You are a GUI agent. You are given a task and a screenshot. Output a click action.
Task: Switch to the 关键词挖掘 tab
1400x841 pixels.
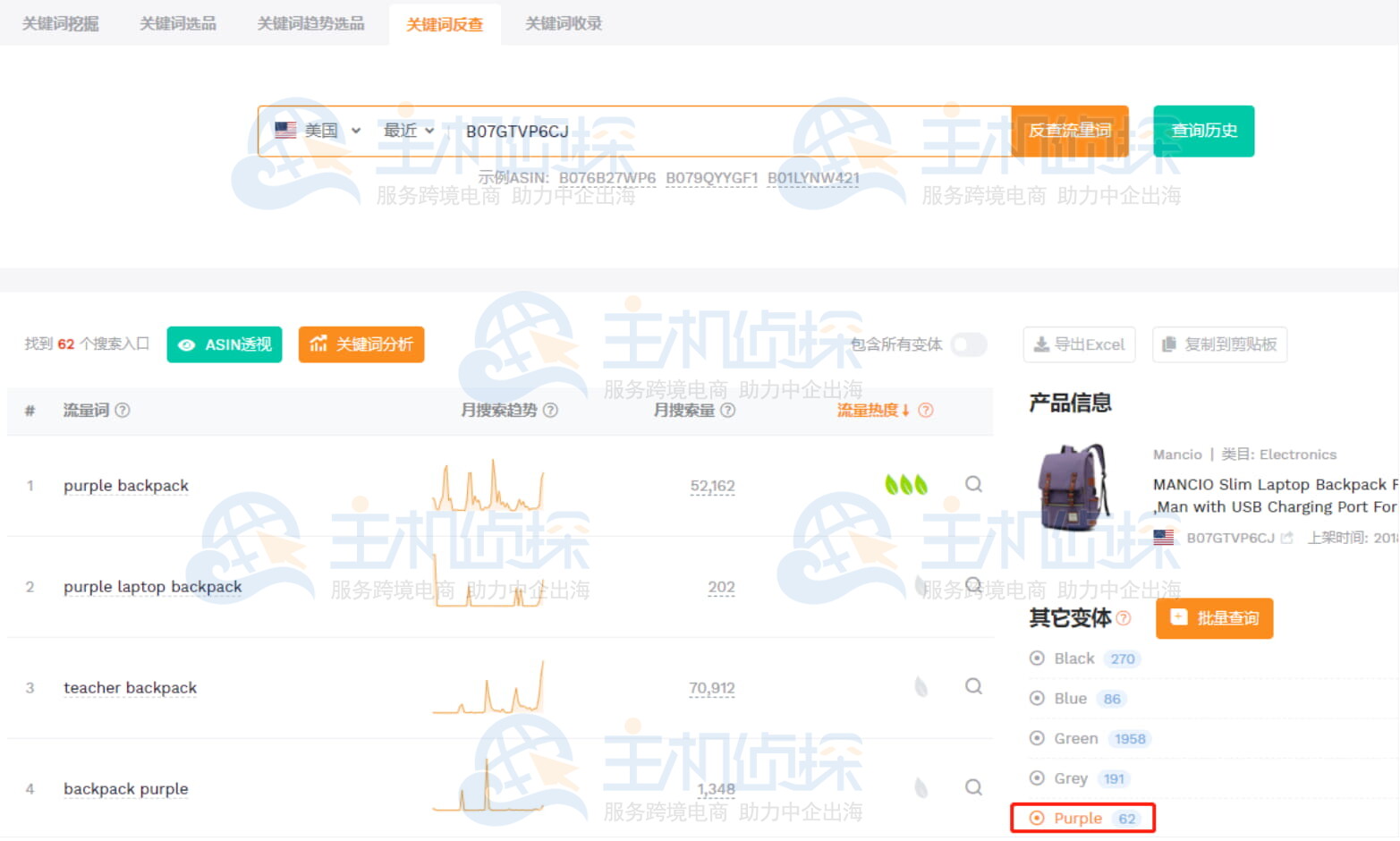[59, 22]
